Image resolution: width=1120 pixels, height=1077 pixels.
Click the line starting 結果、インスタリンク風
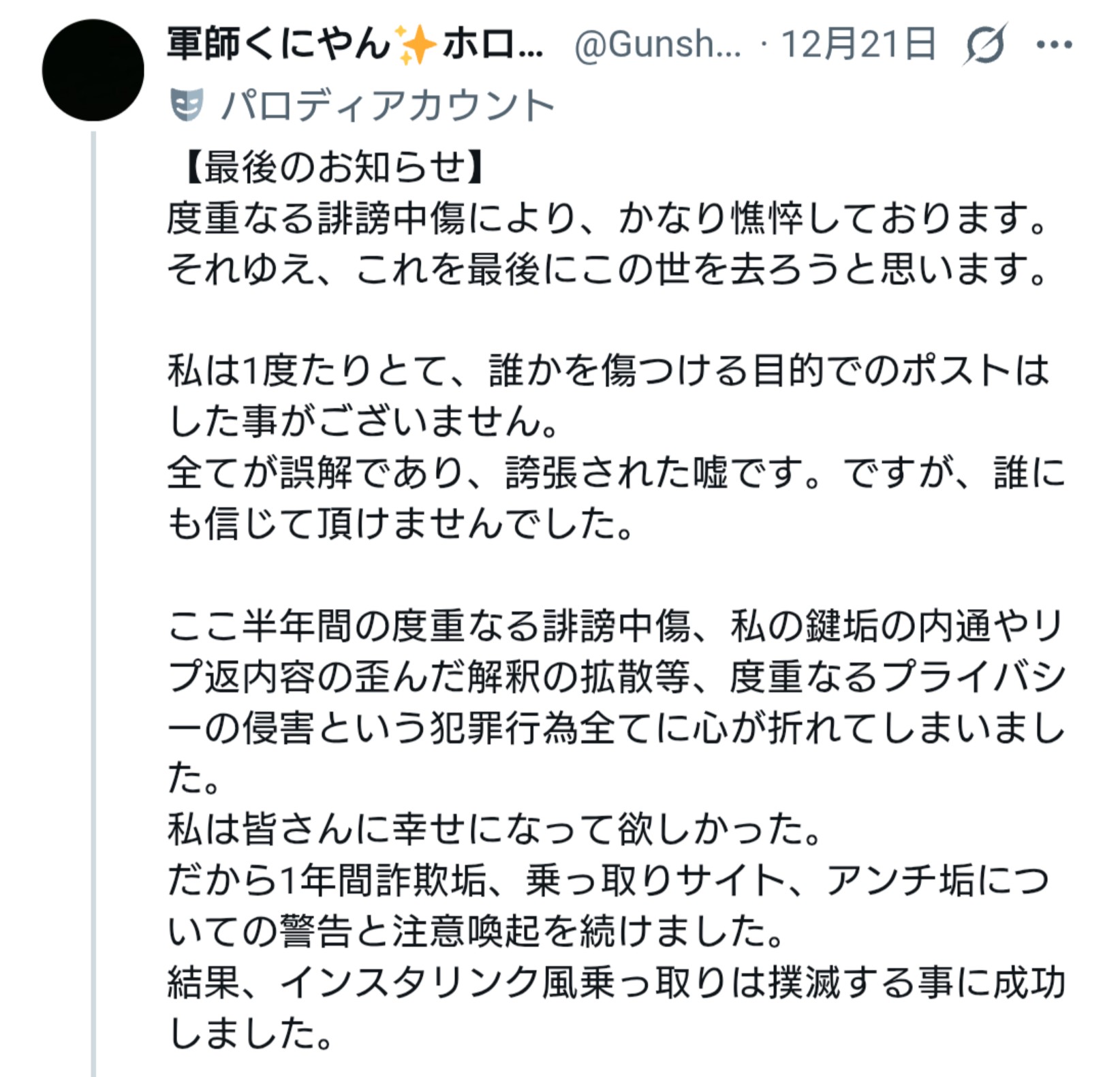[613, 982]
